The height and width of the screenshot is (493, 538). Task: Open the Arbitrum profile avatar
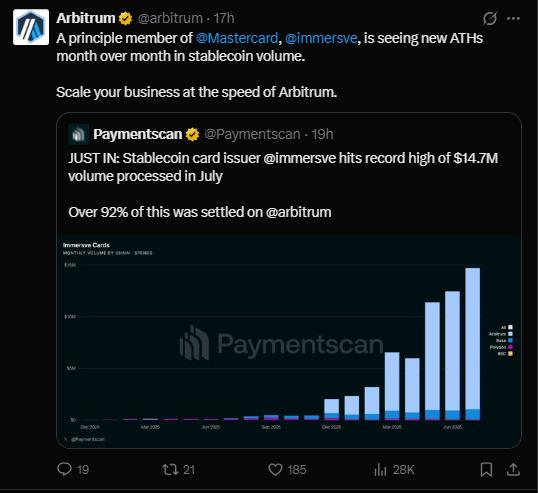31,27
